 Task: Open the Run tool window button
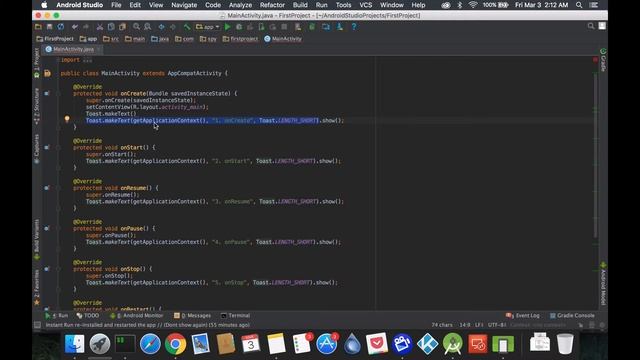pos(57,316)
